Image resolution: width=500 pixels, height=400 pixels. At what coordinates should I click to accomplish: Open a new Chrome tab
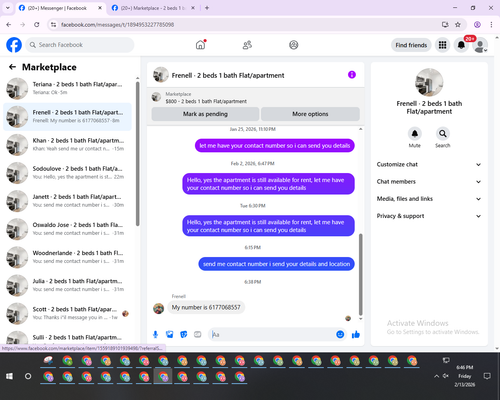click(207, 8)
